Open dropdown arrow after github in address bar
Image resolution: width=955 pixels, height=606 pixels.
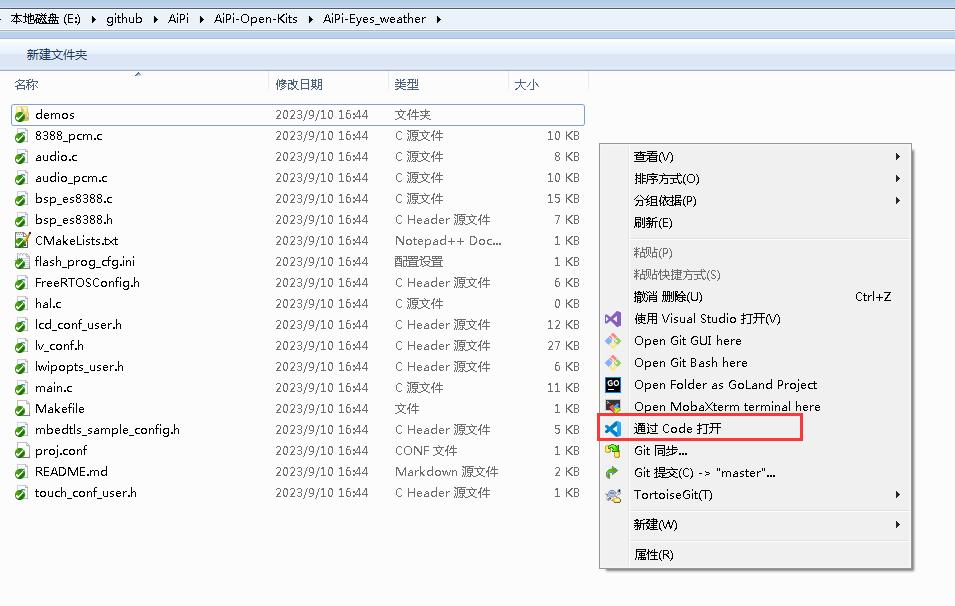pos(155,19)
